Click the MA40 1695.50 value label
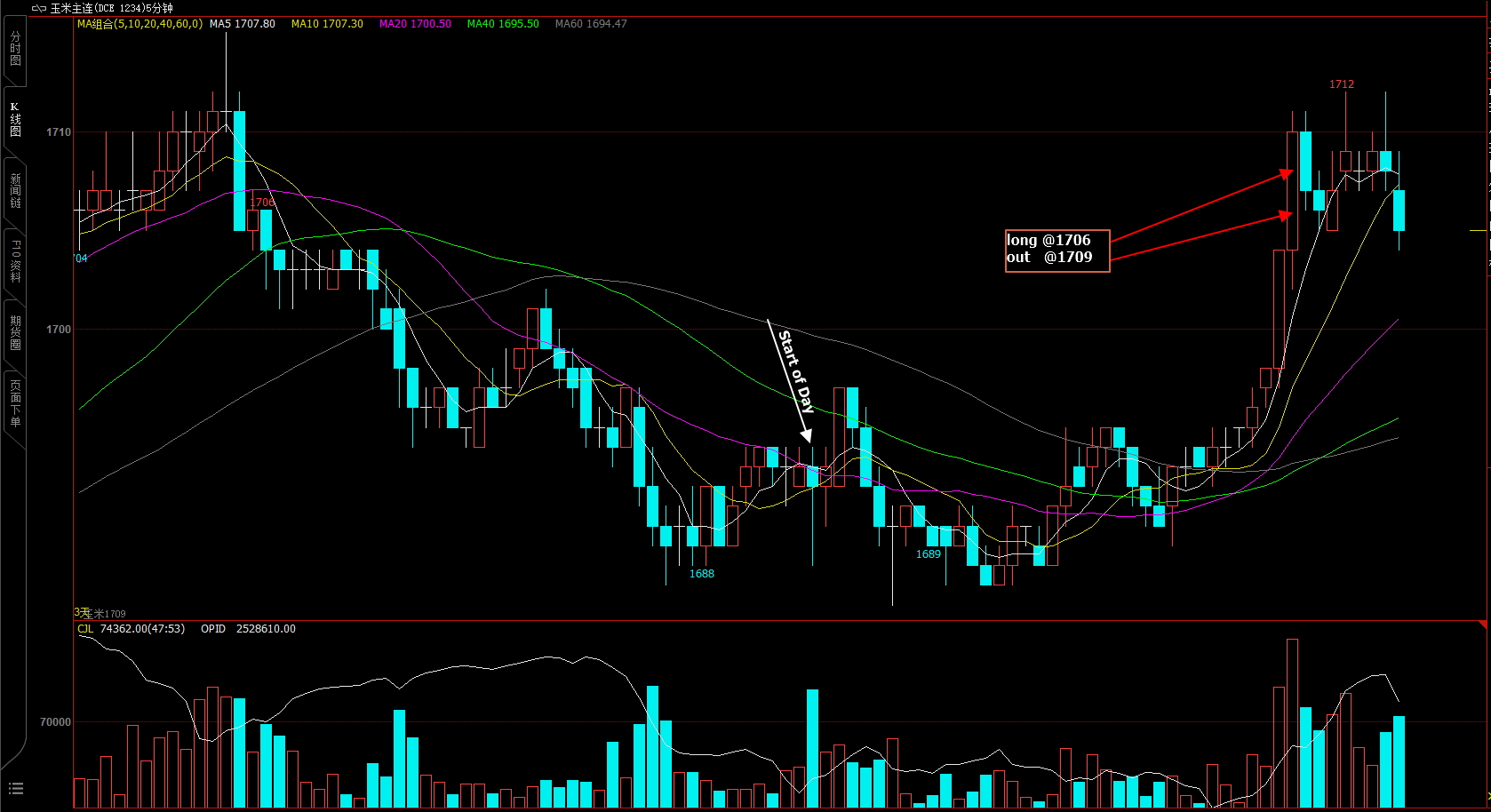 point(503,24)
